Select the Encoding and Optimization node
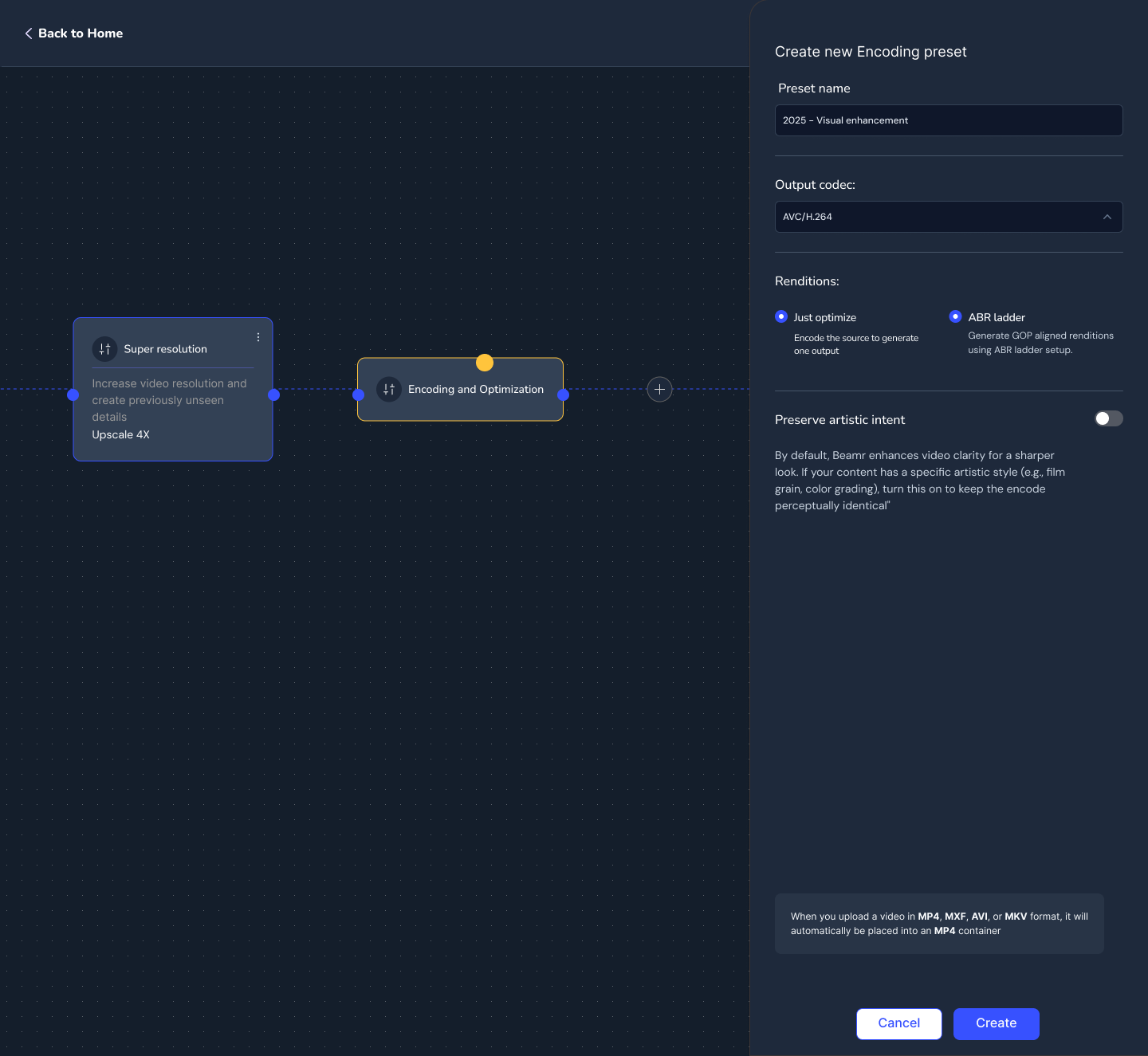The width and height of the screenshot is (1148, 1056). coord(475,406)
